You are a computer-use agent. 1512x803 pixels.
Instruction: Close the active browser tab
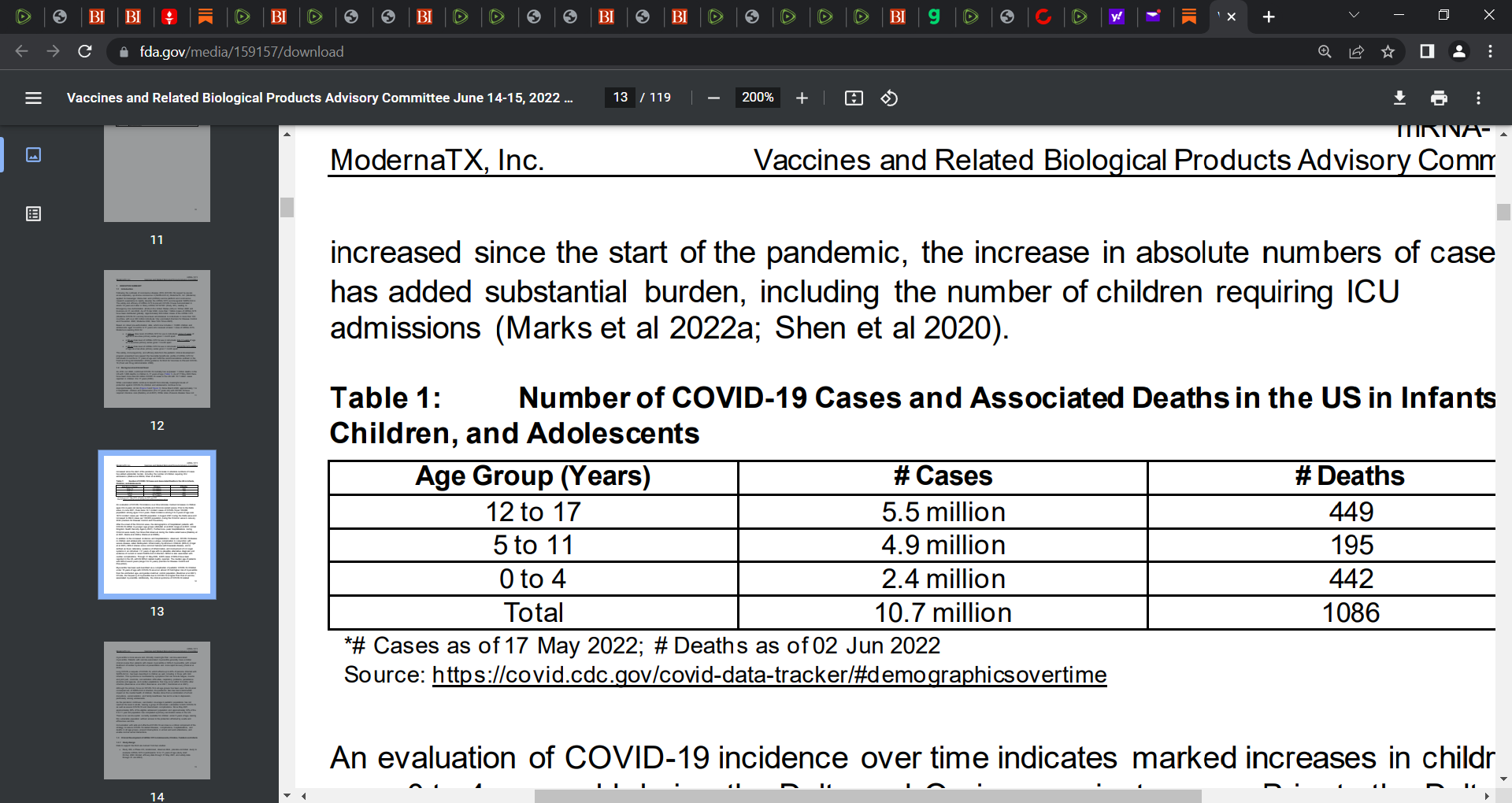[1232, 17]
